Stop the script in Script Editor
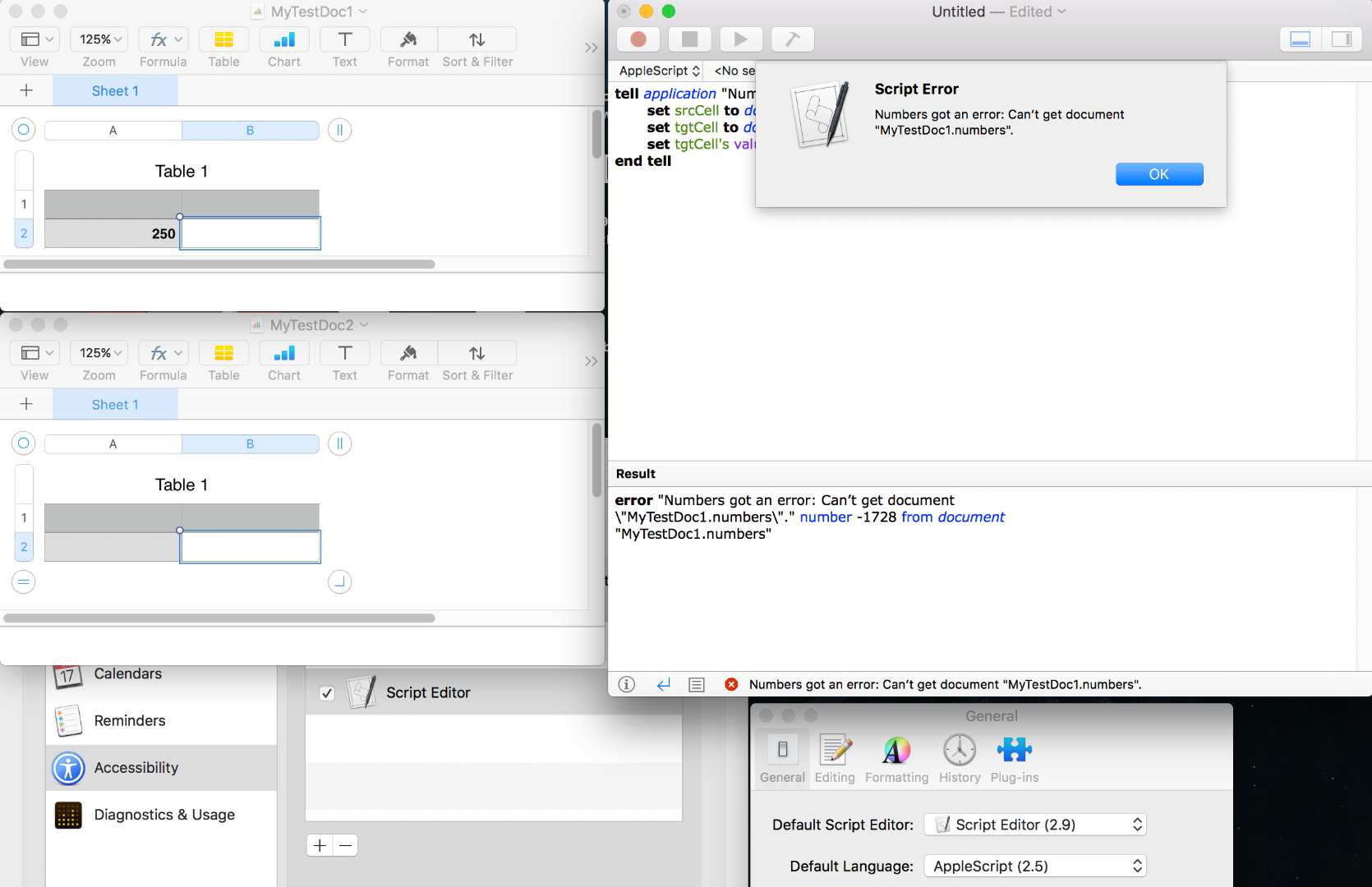The height and width of the screenshot is (887, 1372). [690, 39]
